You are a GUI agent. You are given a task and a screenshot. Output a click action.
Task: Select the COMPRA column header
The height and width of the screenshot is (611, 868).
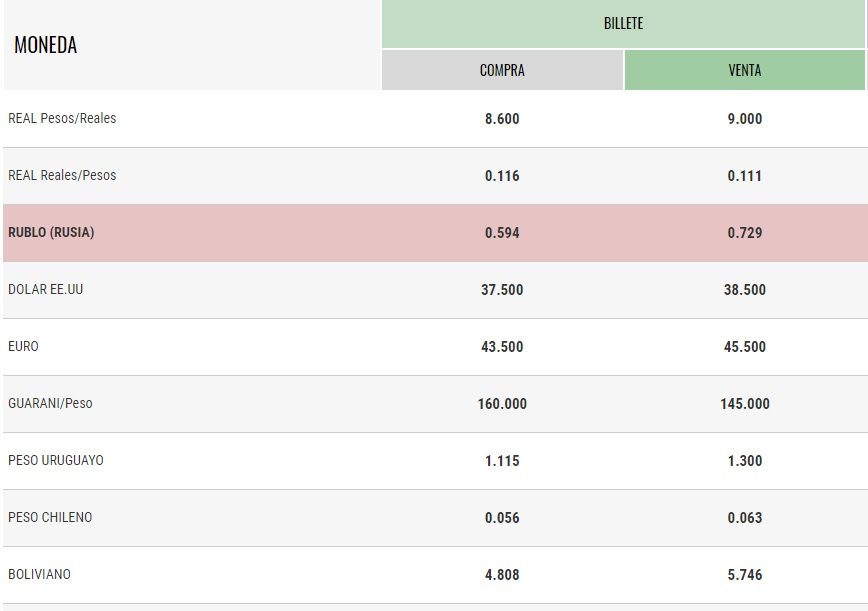coord(502,70)
